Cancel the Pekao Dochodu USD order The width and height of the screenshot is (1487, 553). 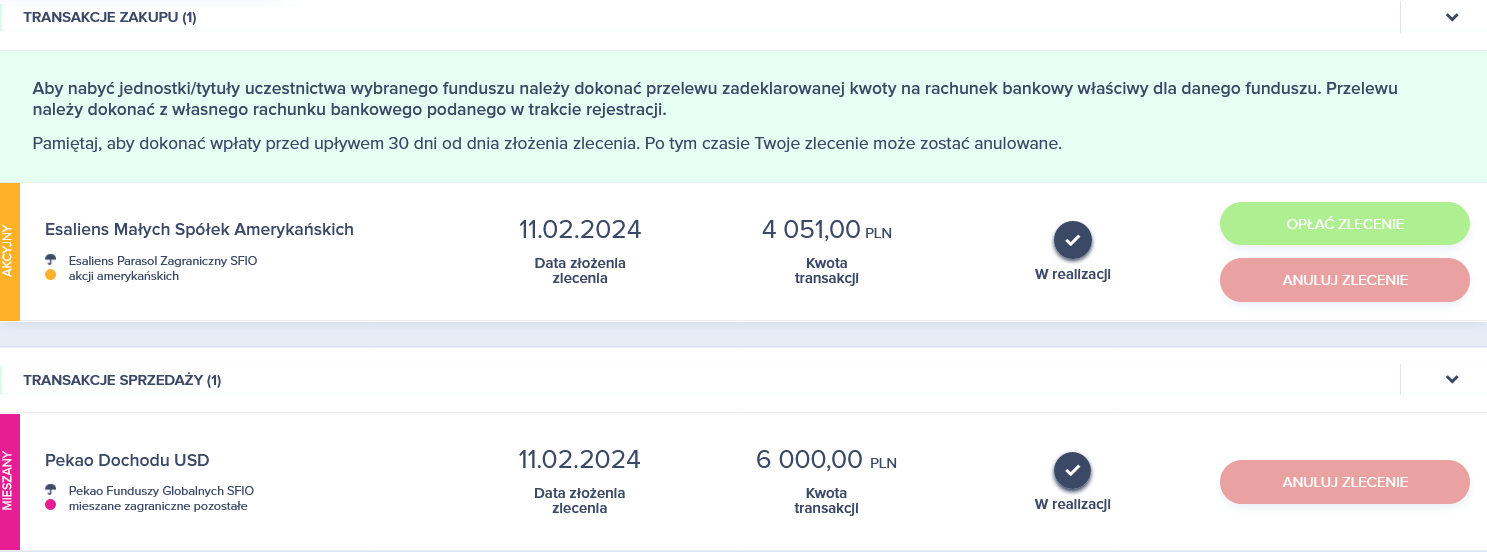1345,482
